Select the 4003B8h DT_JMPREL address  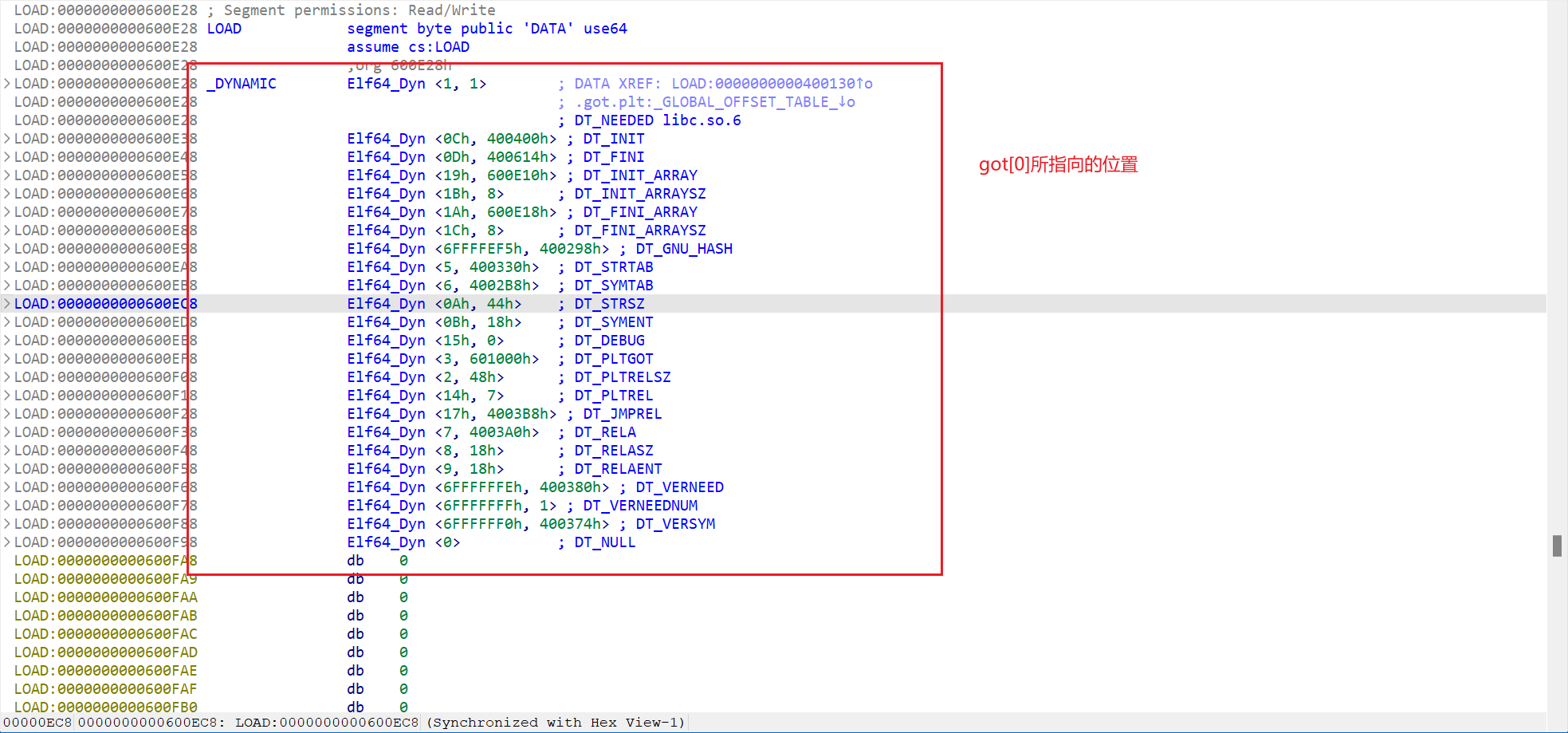[x=521, y=414]
